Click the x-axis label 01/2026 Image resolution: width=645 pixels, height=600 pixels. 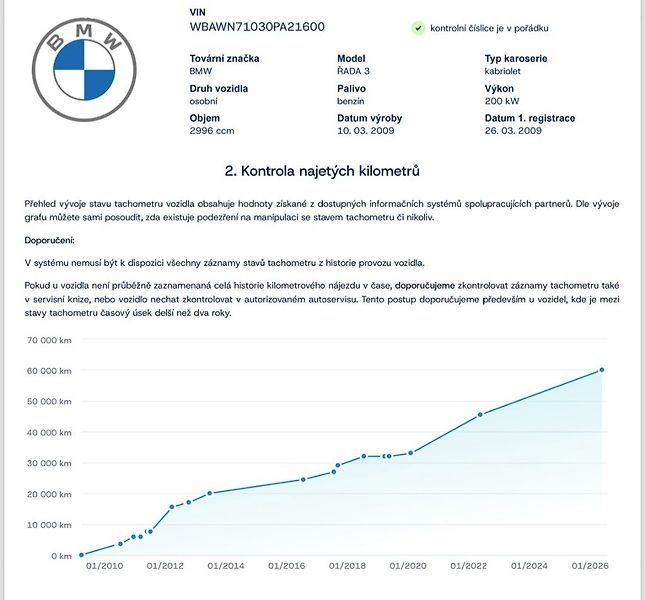point(590,566)
